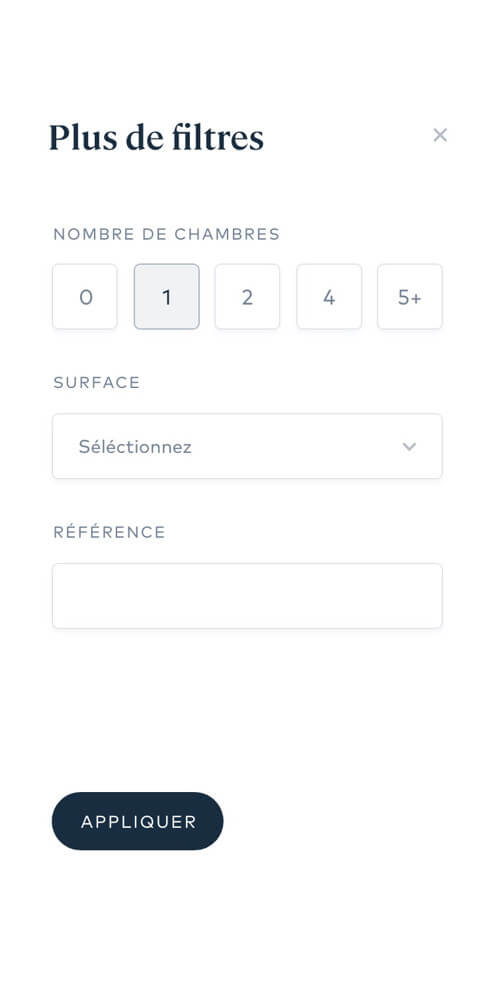Expand surface options via down arrow
This screenshot has width=496, height=996.
tap(410, 447)
